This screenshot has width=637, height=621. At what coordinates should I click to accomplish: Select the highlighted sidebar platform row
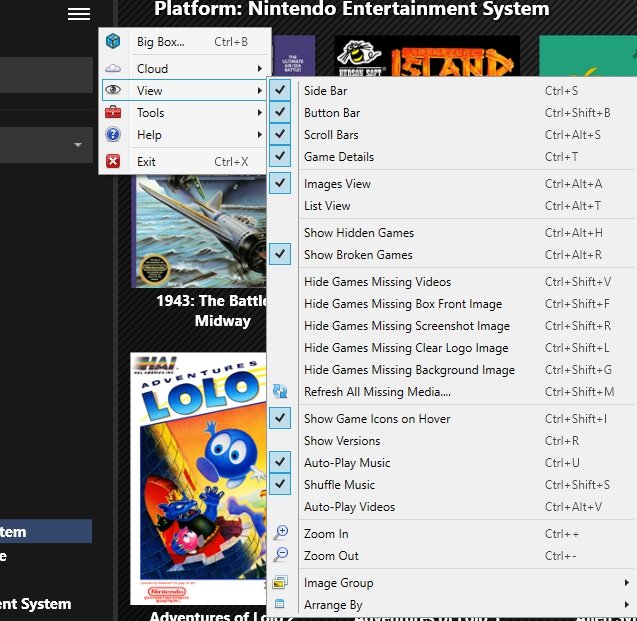coord(46,531)
